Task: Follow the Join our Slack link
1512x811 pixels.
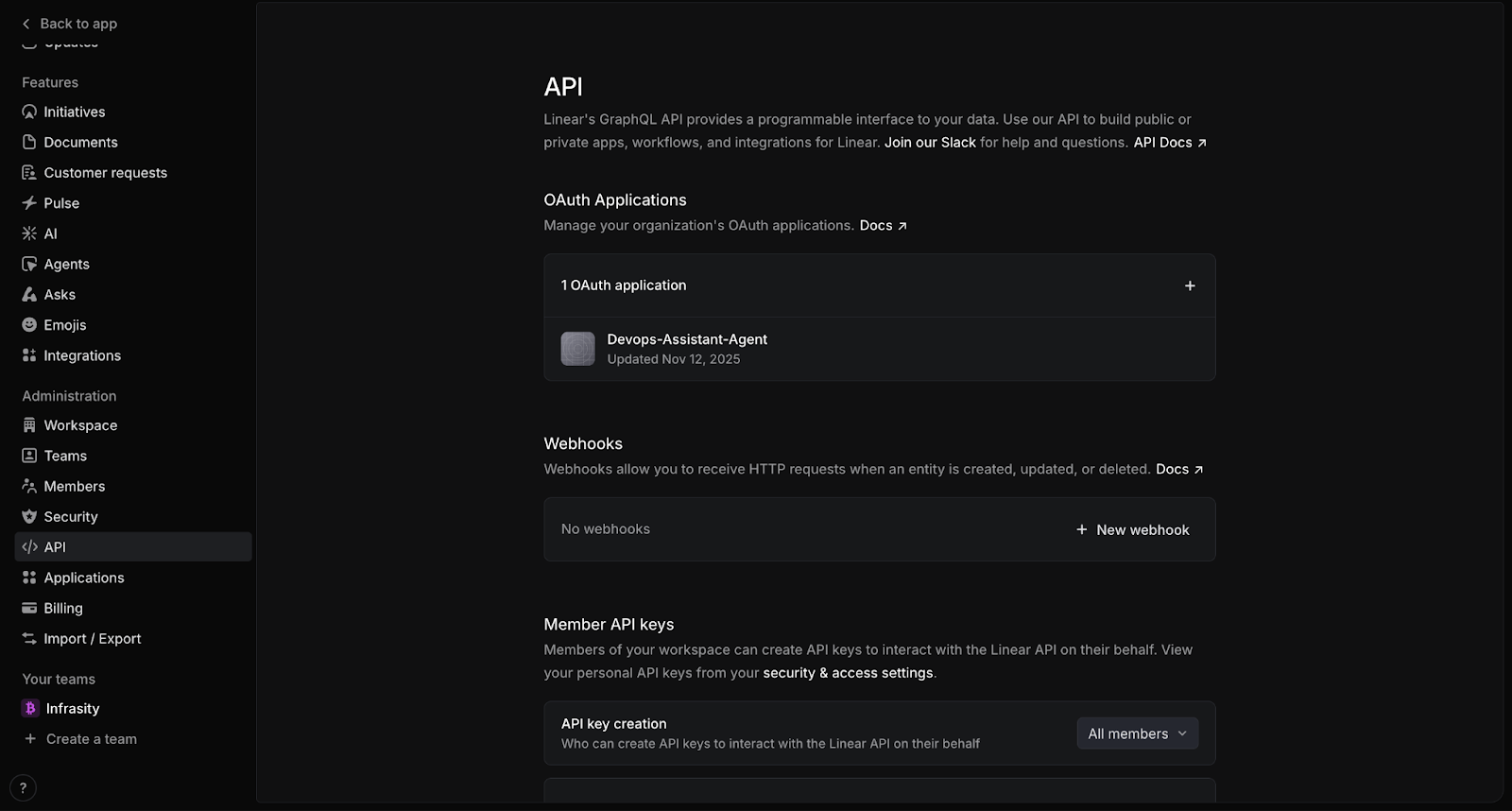Action: tap(930, 142)
